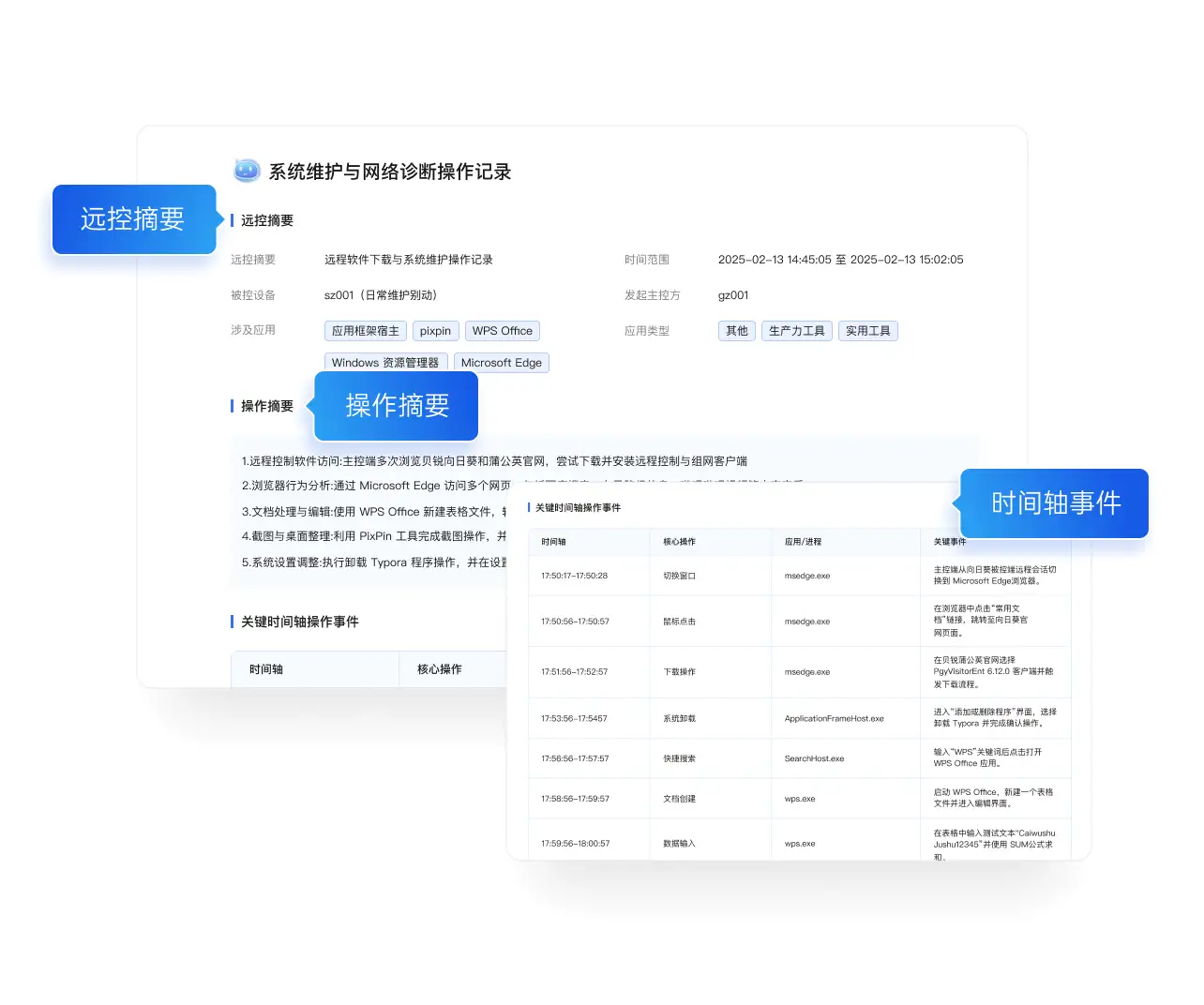This screenshot has height=1005, width=1204.
Task: Click the 被控设备 value "sz001（日常维护别动）"
Action: (x=382, y=294)
